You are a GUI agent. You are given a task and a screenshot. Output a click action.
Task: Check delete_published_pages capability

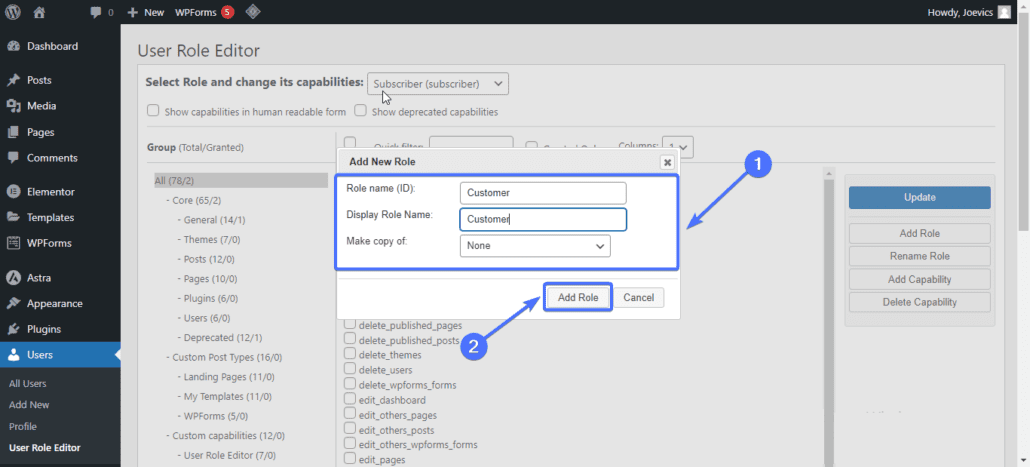[x=350, y=324]
